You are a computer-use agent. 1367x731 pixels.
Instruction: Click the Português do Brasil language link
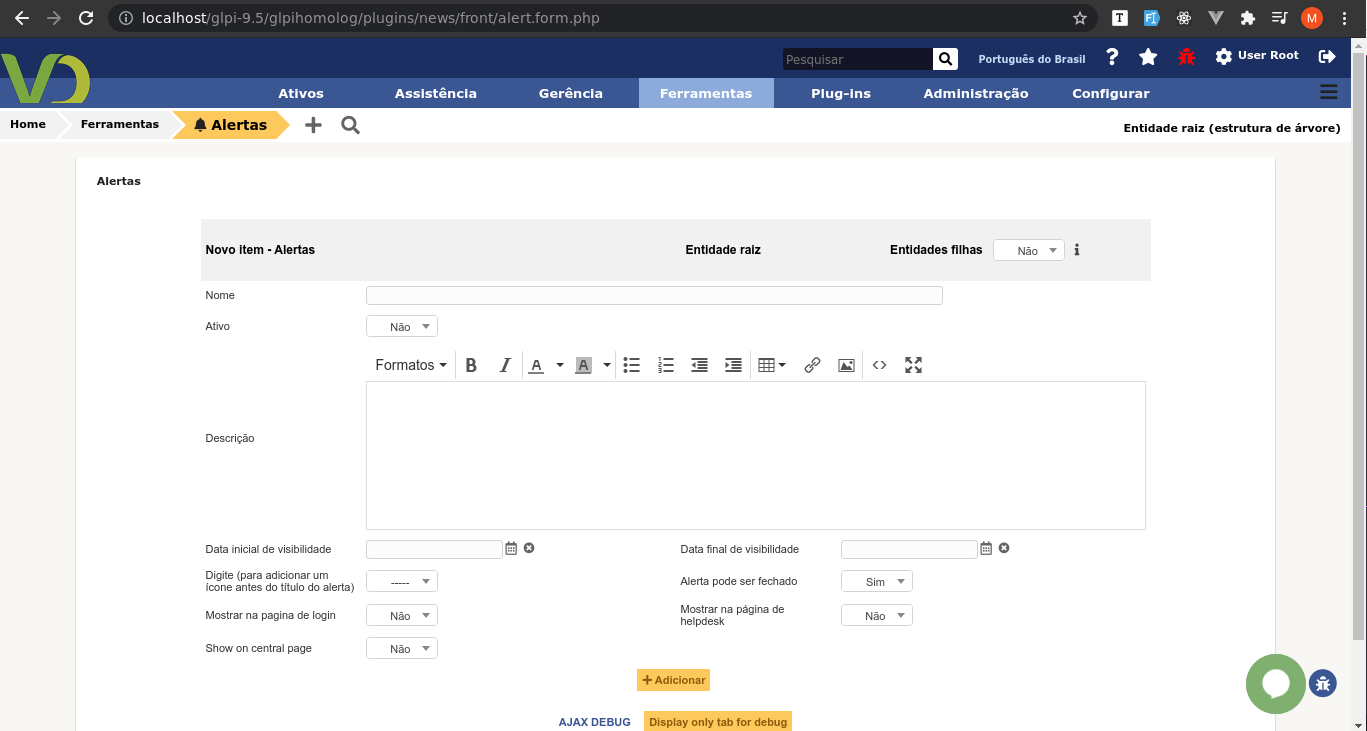(x=1031, y=59)
